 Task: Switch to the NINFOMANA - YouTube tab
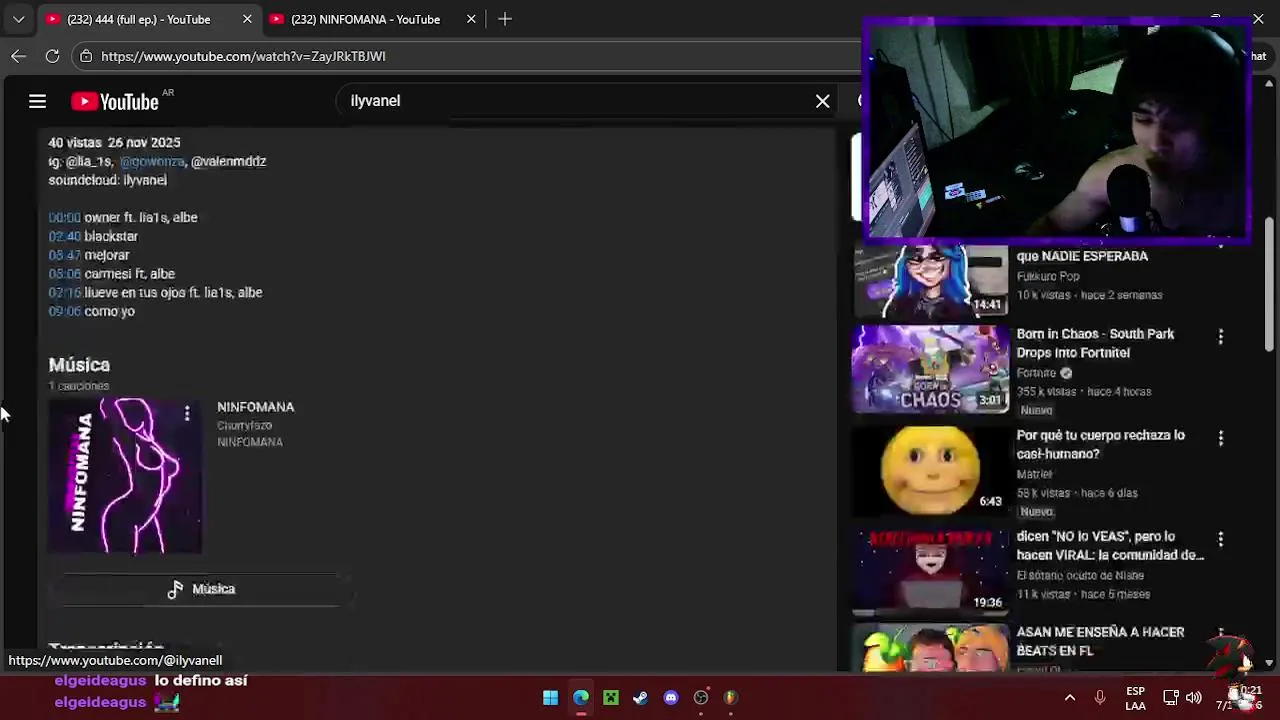365,19
